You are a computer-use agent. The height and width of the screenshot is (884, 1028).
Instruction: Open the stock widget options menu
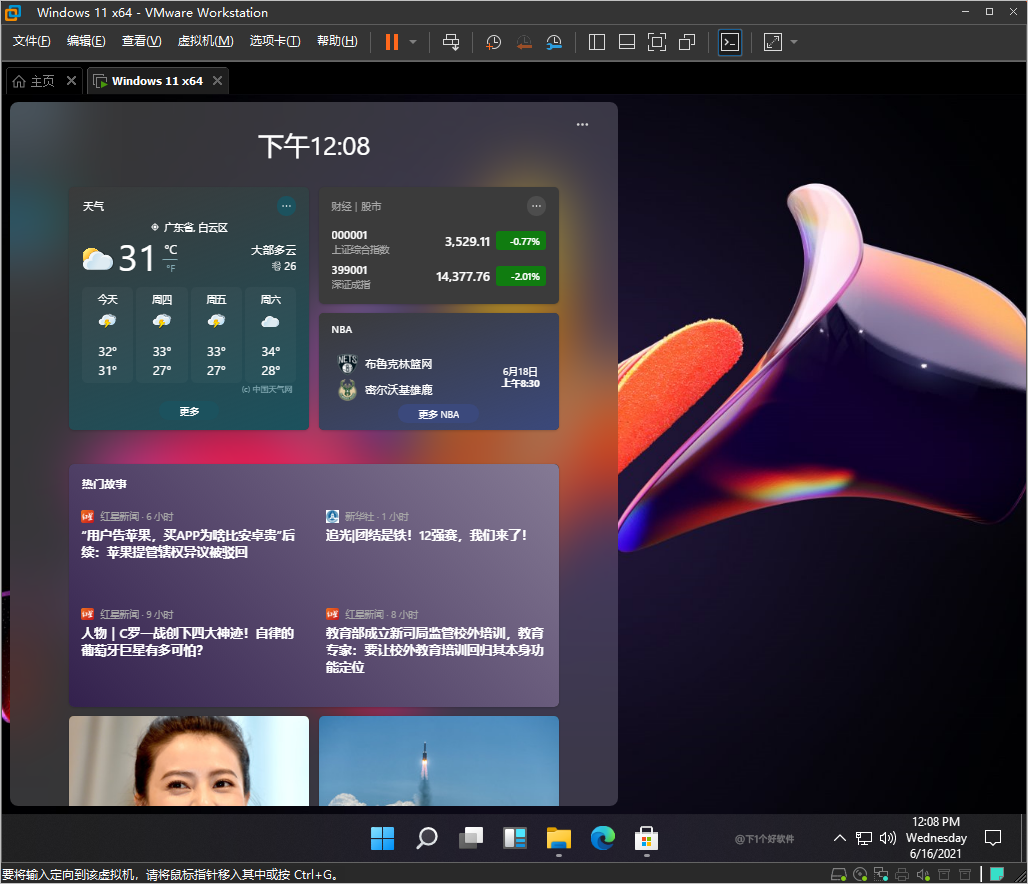tap(536, 206)
